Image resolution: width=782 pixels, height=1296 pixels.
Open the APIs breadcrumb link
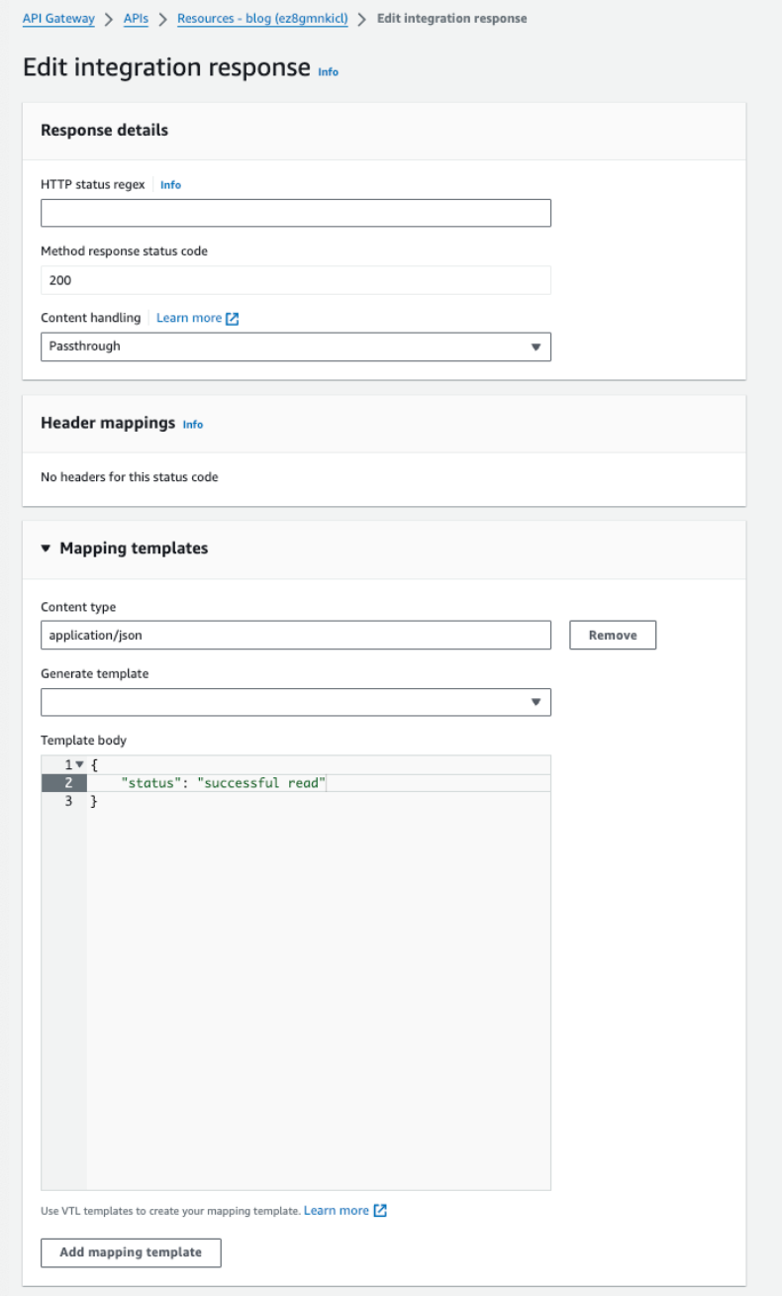click(135, 17)
